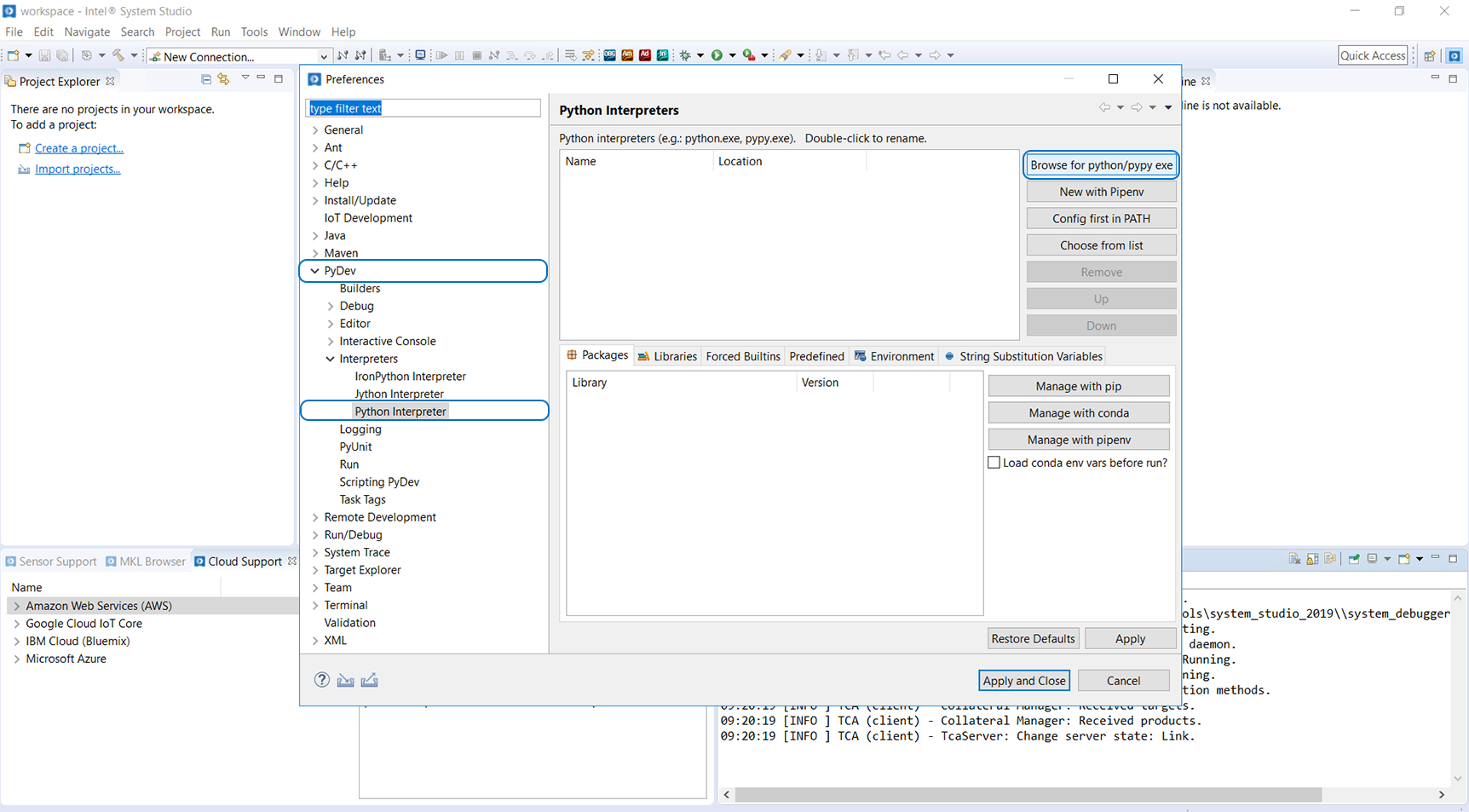The image size is (1469, 812).
Task: Click the export preferences icon
Action: pos(369,680)
